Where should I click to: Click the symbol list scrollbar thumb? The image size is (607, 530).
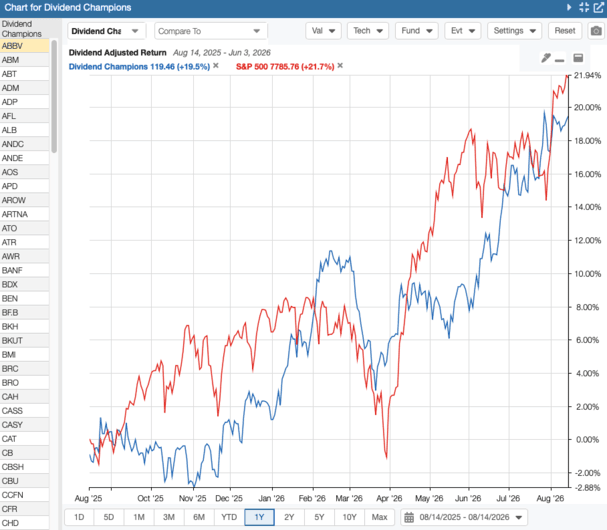click(x=54, y=96)
